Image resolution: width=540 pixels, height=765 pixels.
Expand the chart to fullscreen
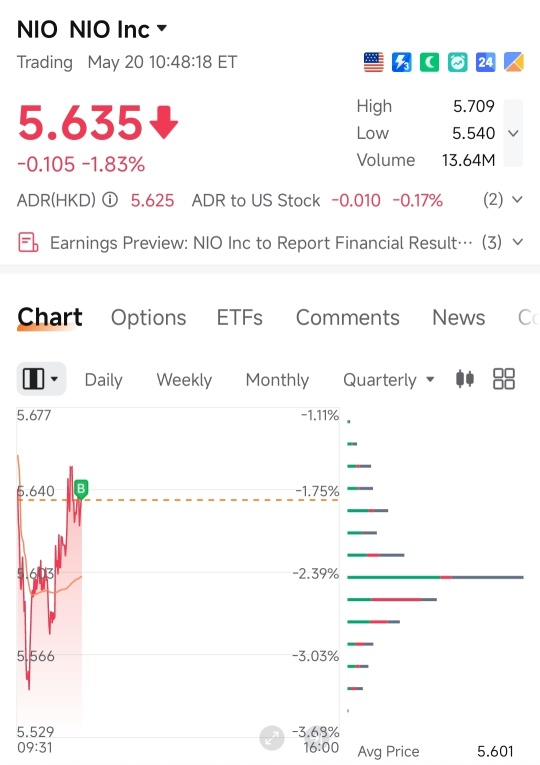(x=272, y=738)
